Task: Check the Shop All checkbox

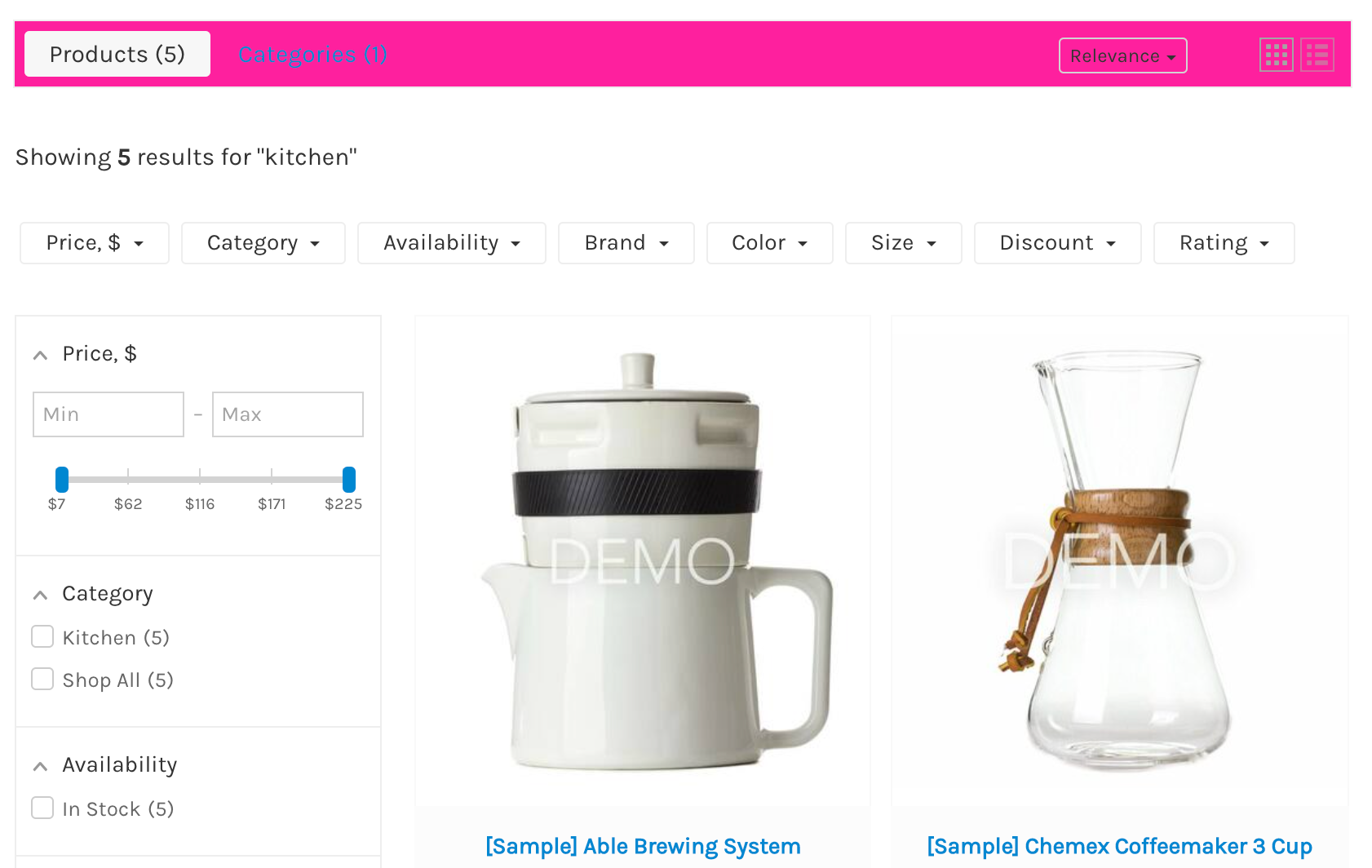Action: click(x=42, y=679)
